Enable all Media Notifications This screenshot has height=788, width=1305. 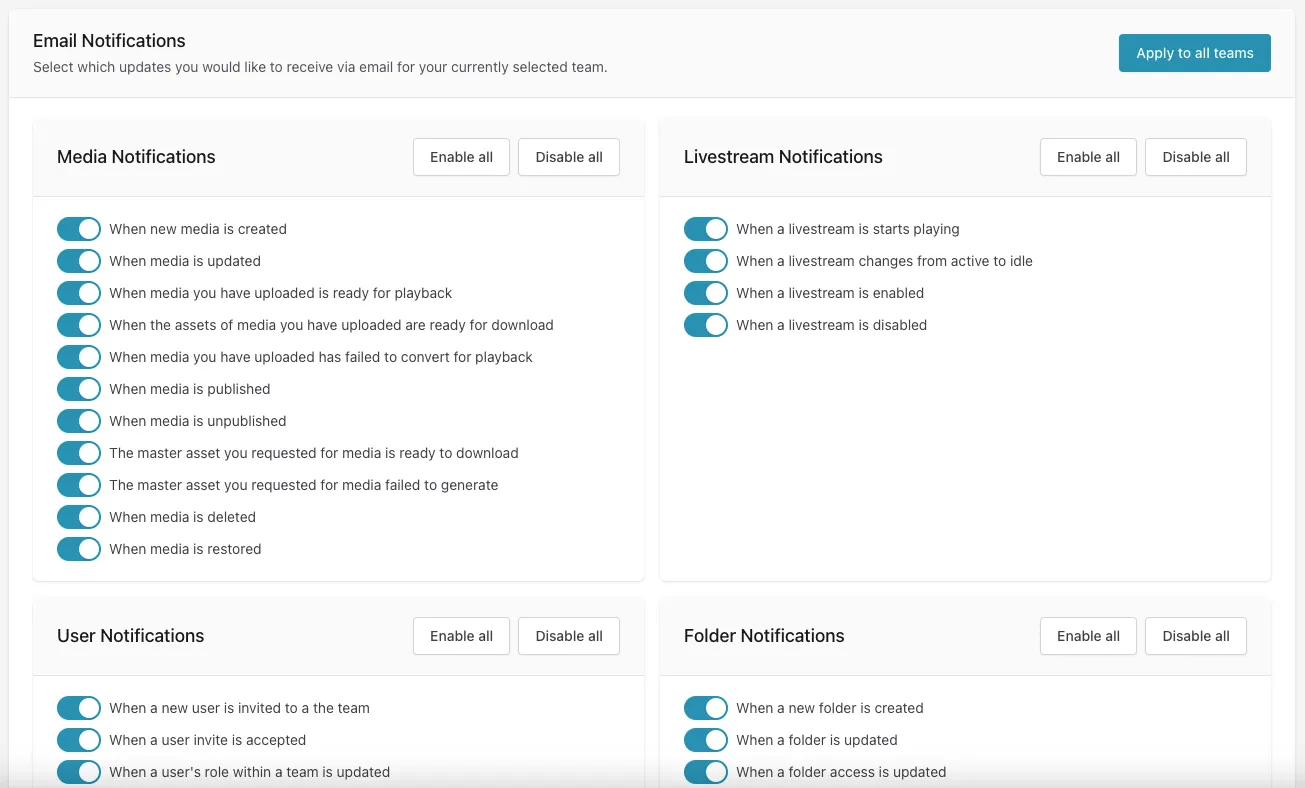pyautogui.click(x=461, y=157)
